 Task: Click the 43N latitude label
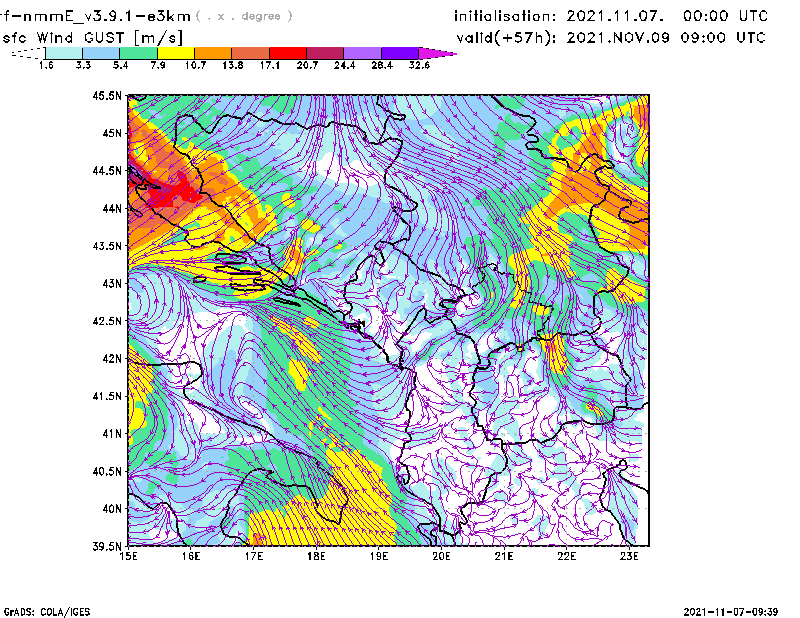112,283
